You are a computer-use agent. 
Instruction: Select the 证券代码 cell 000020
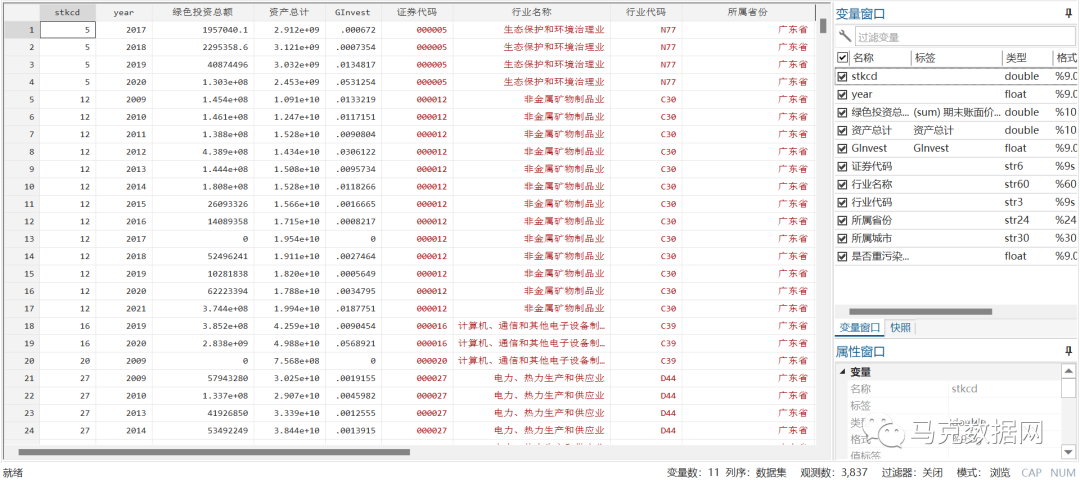pos(417,360)
